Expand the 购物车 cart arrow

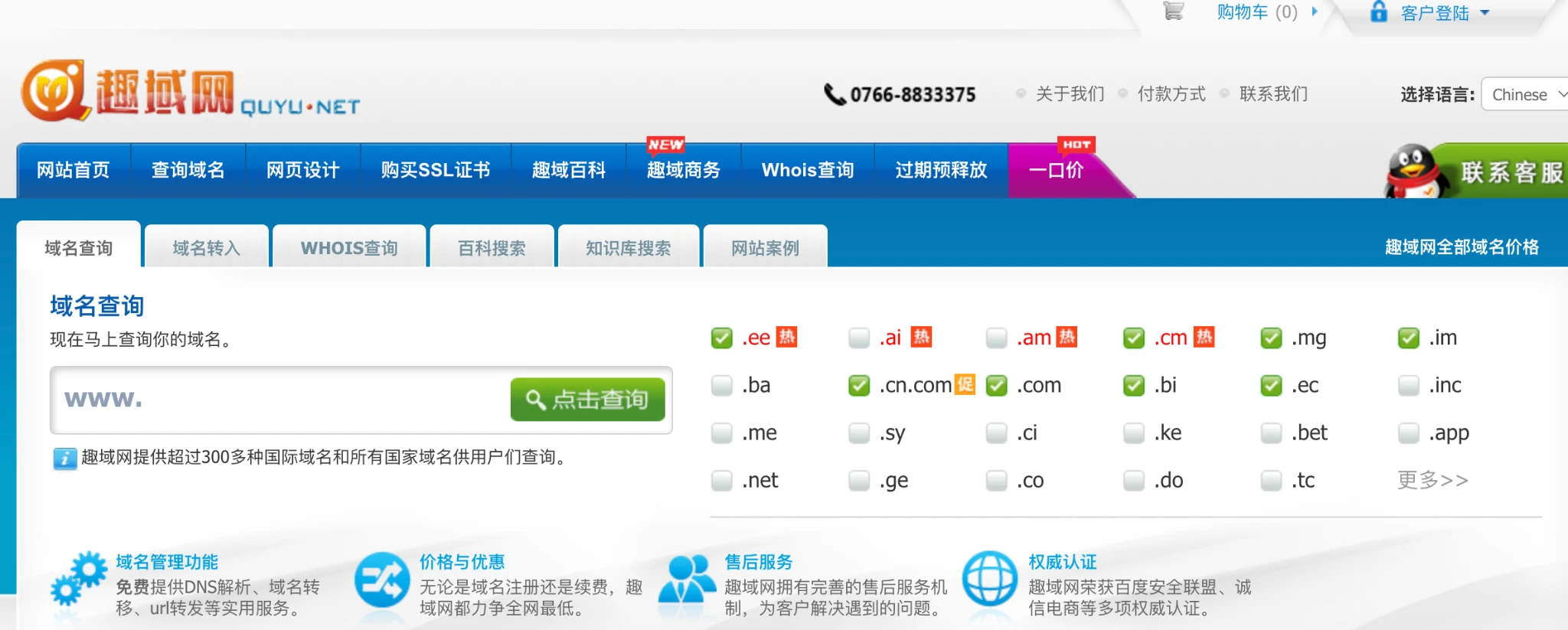tap(1315, 11)
